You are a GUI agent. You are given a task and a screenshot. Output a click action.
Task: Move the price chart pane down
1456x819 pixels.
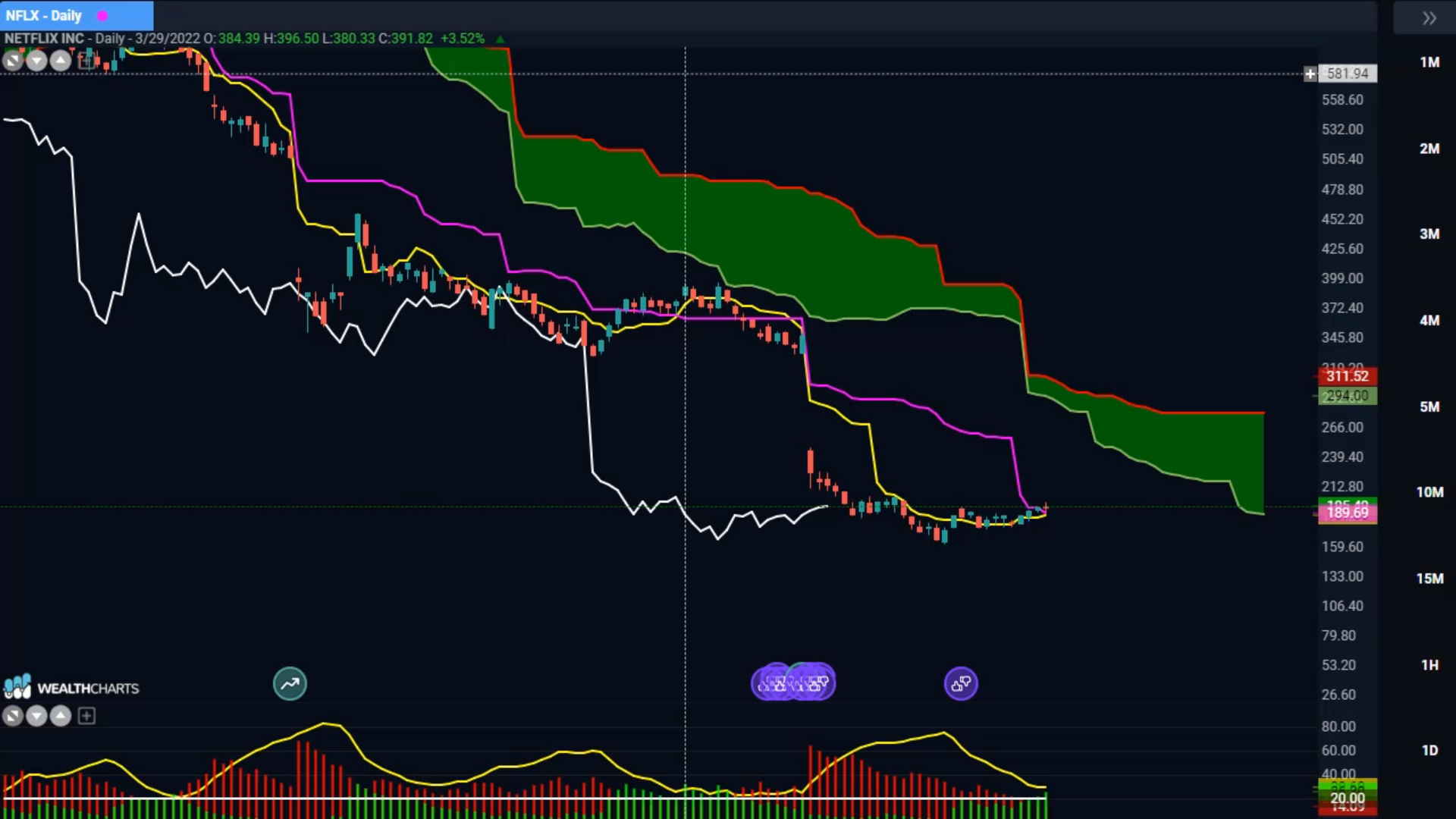point(36,61)
